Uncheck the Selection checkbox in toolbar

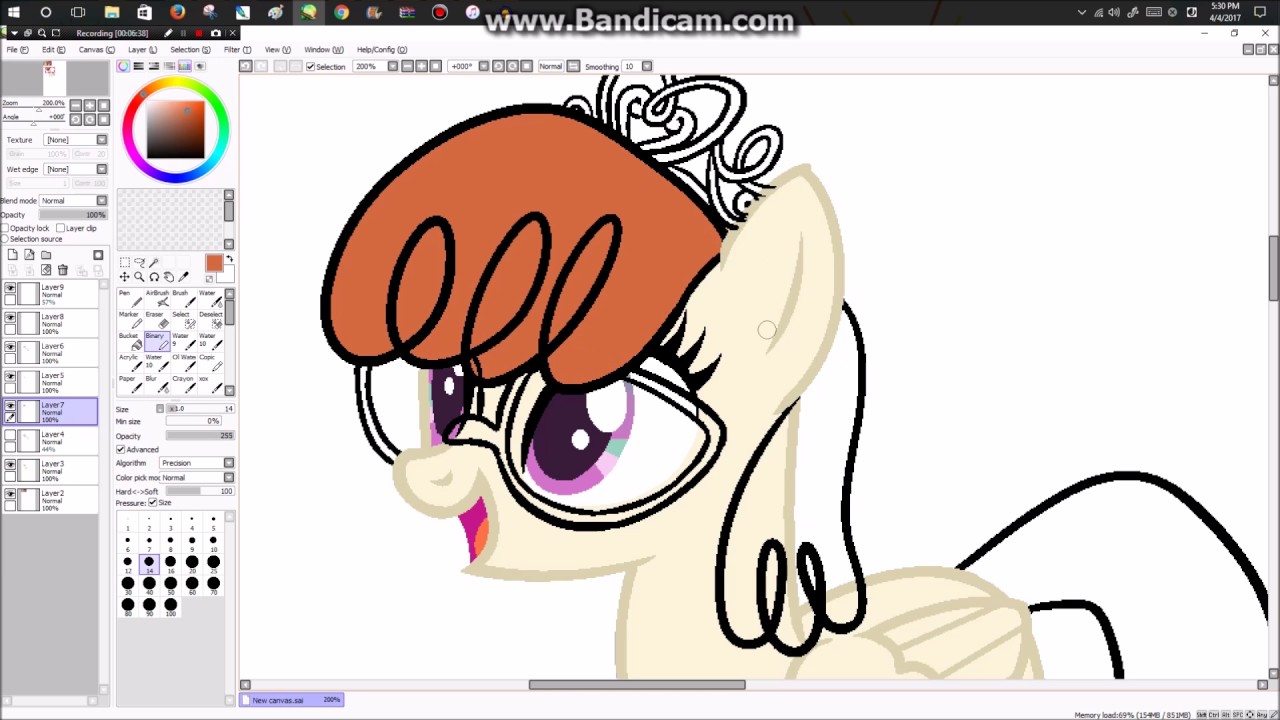tap(310, 67)
